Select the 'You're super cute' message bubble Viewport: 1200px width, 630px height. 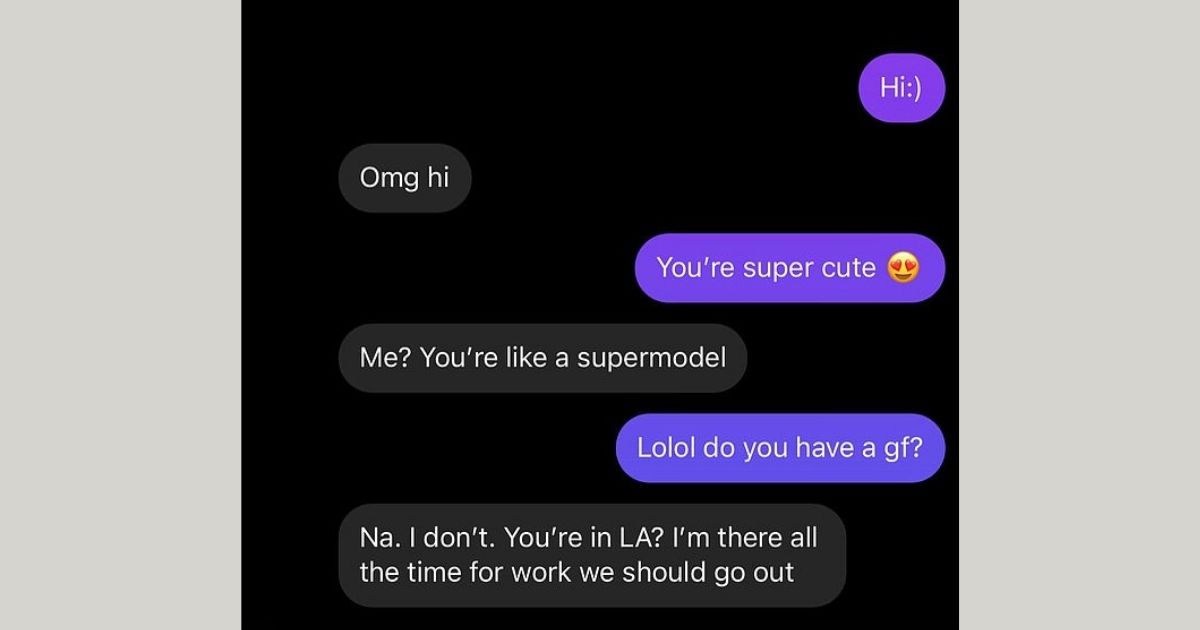(790, 268)
